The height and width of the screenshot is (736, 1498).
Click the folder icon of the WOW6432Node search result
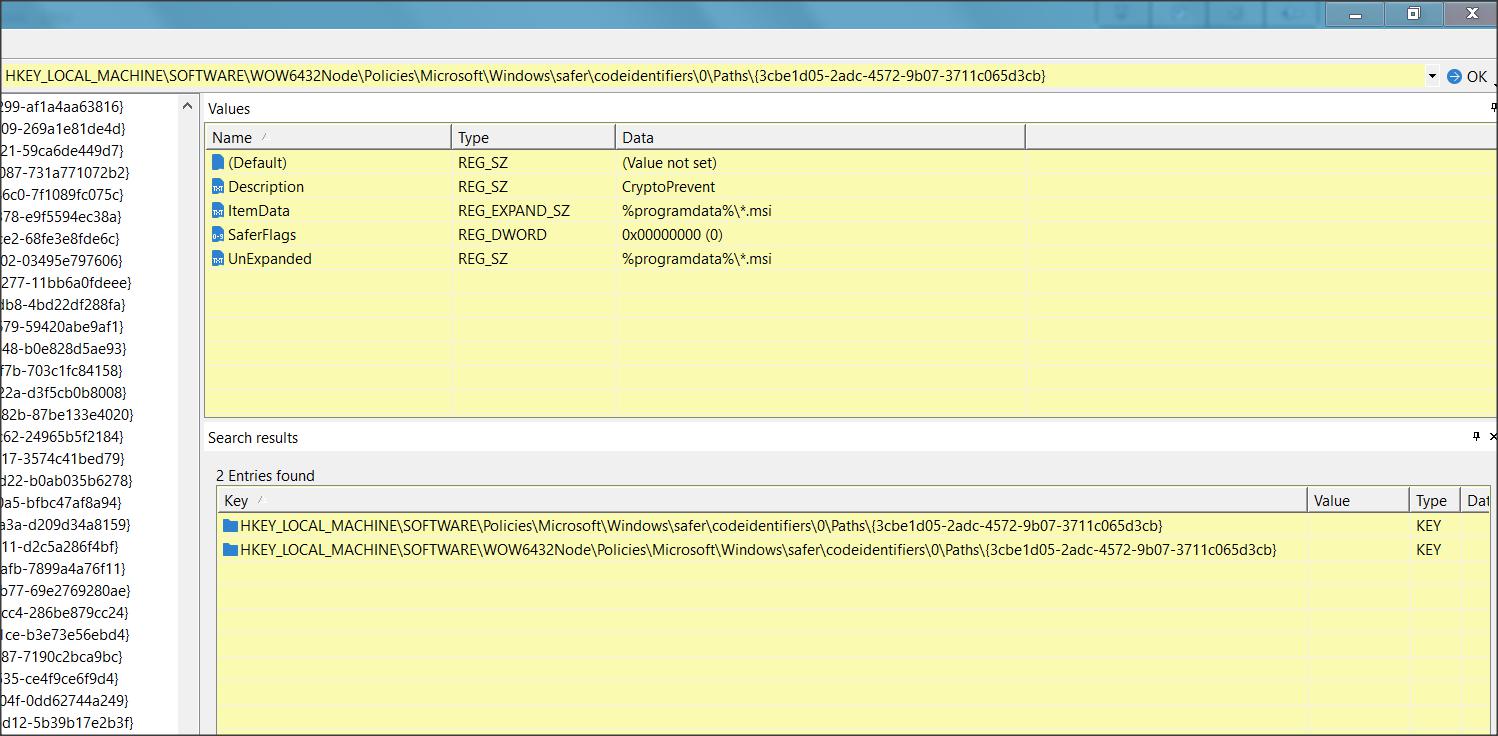pos(231,550)
